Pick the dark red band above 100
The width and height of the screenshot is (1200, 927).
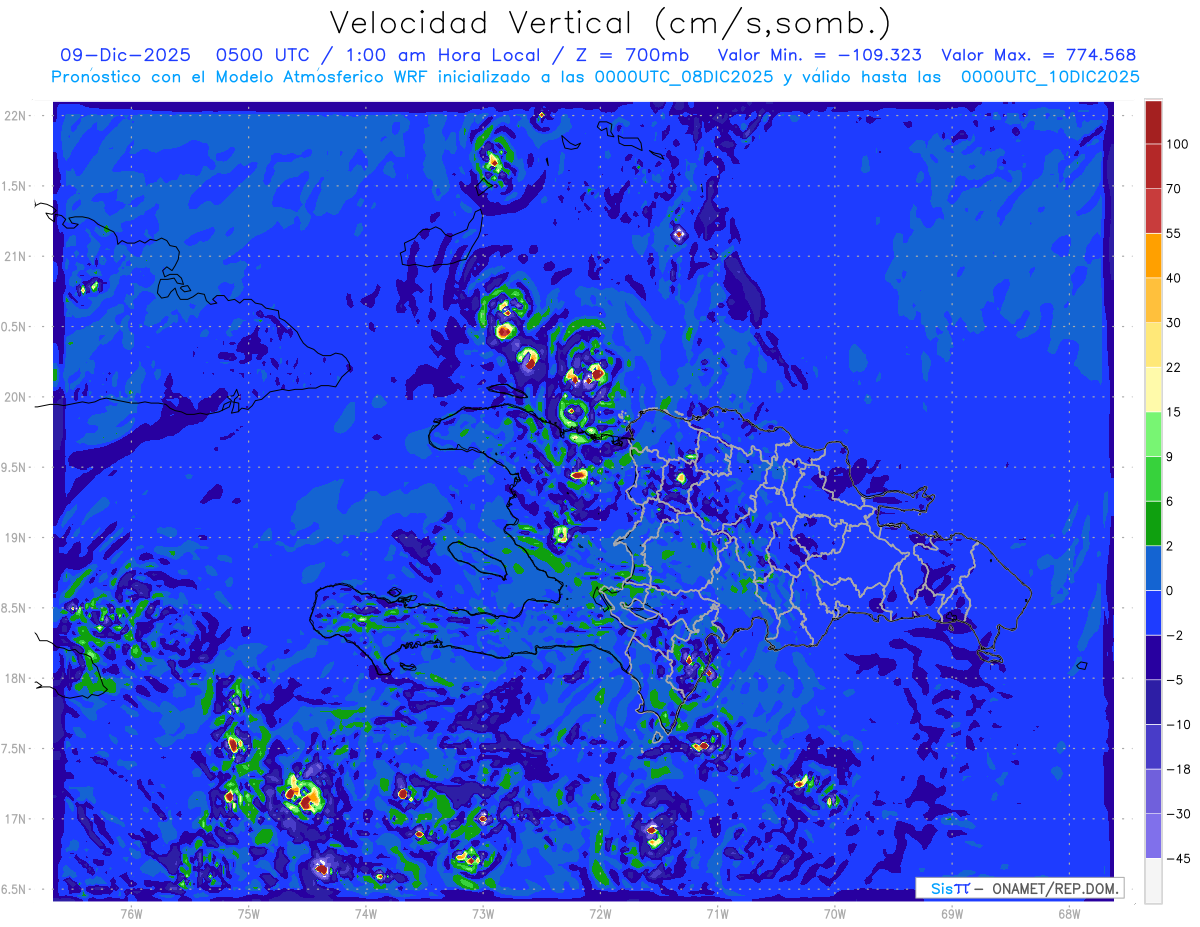1153,122
